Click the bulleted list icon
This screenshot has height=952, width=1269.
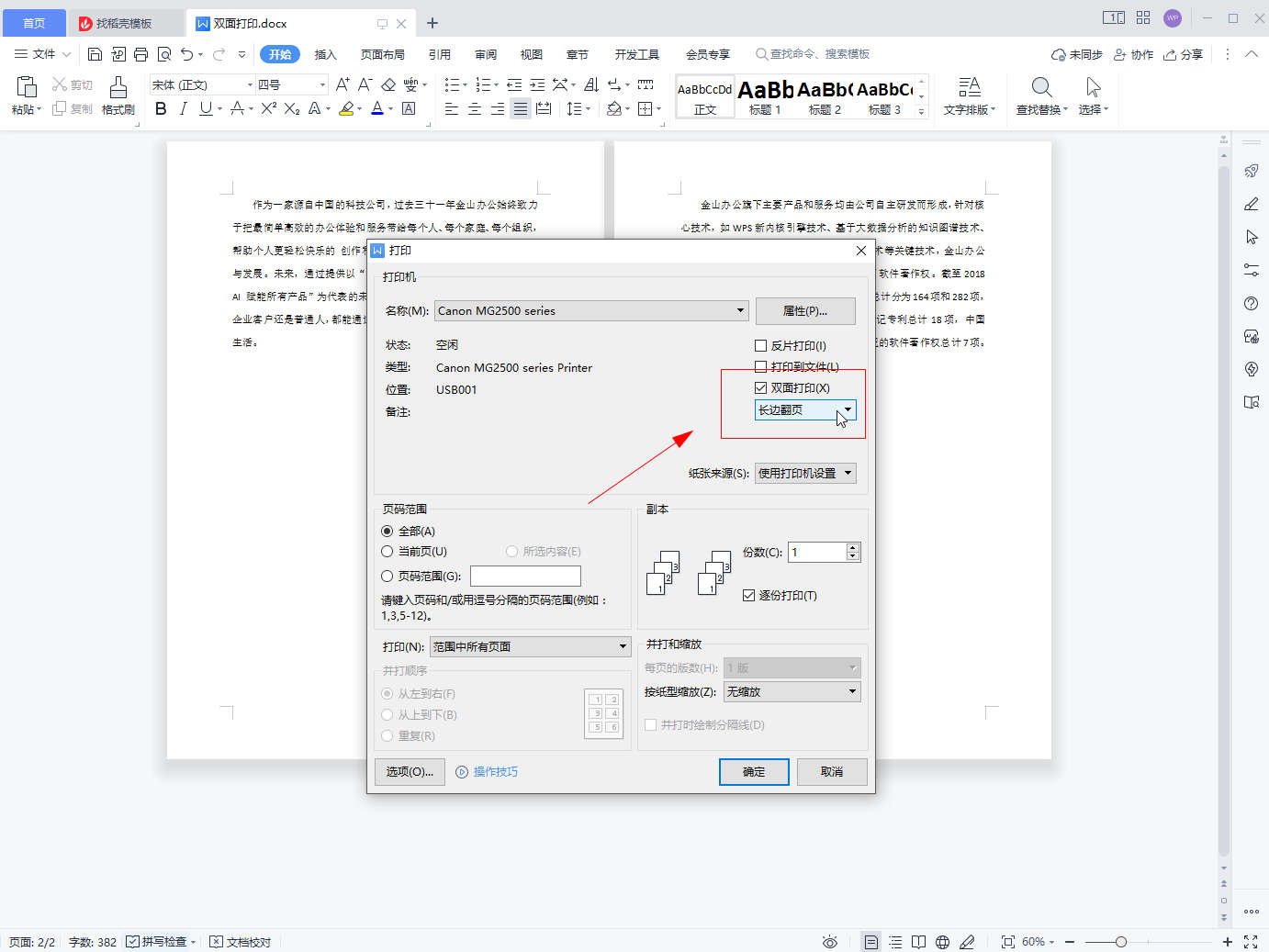tap(451, 84)
